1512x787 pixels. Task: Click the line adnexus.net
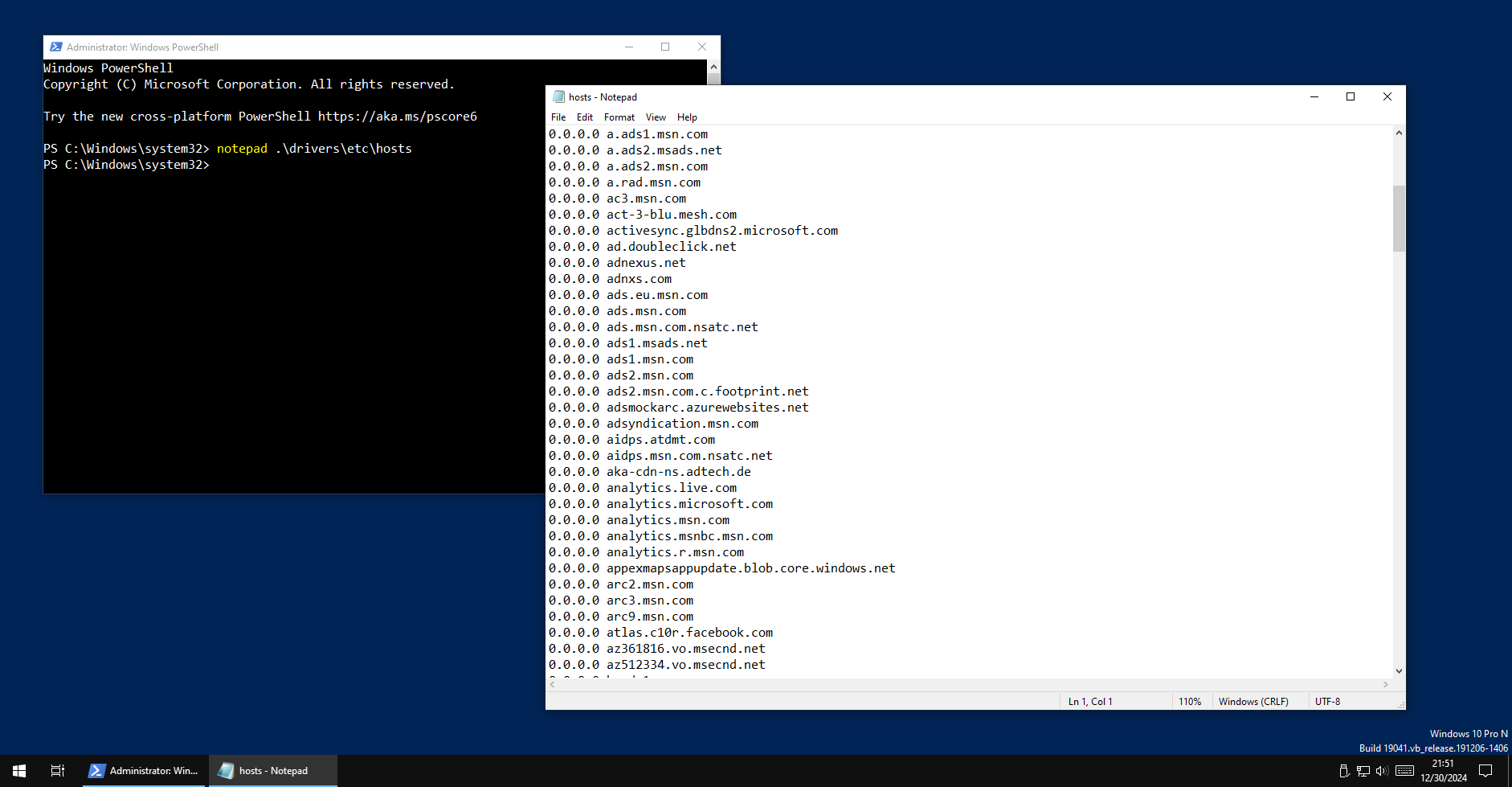pos(617,263)
